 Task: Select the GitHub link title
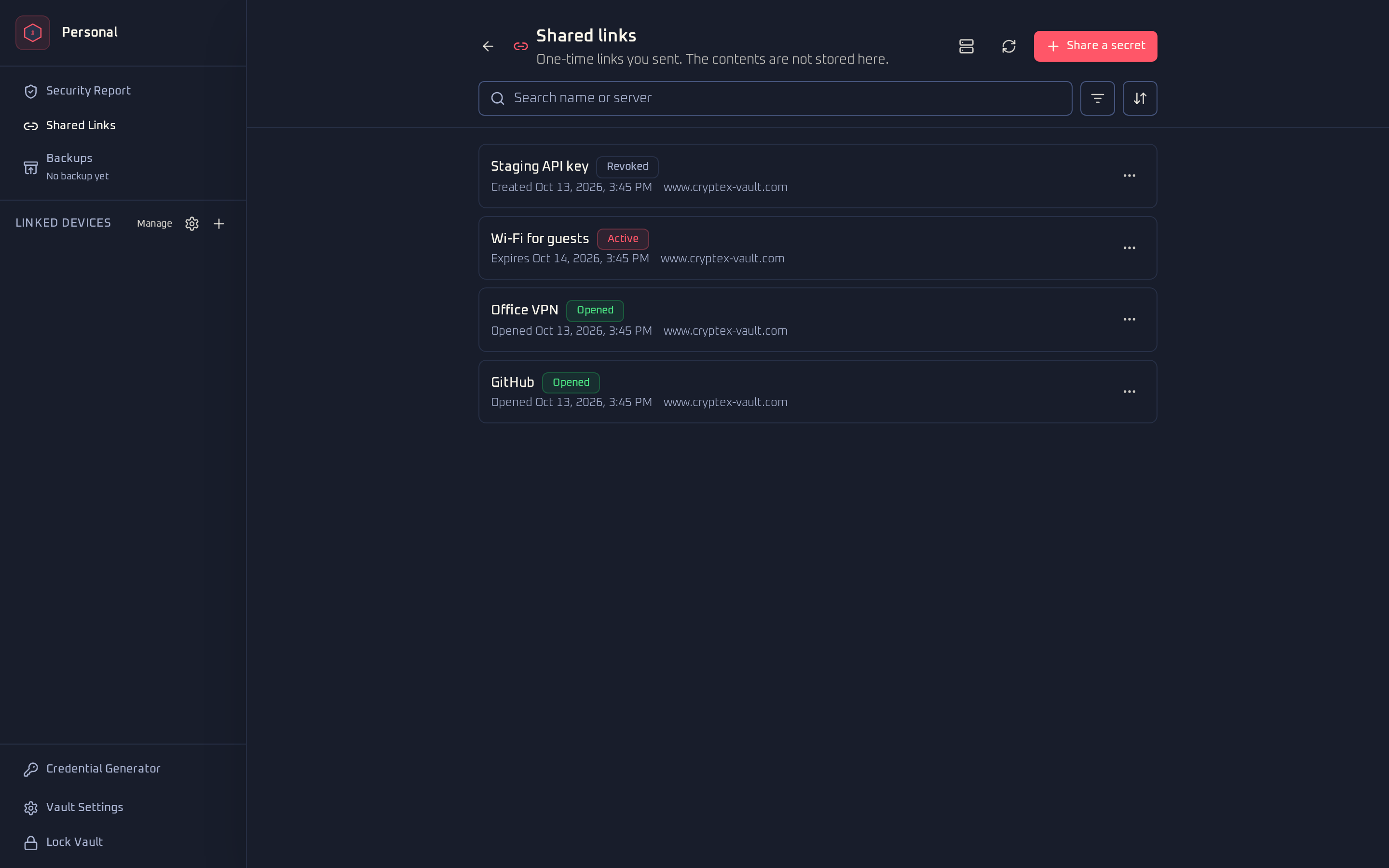[512, 382]
